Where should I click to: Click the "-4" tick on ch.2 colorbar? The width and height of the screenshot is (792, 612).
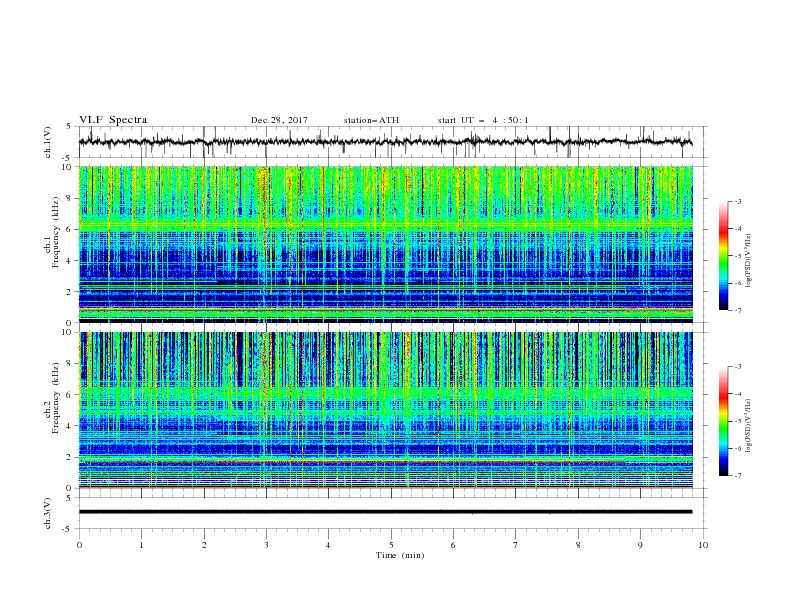click(x=737, y=394)
